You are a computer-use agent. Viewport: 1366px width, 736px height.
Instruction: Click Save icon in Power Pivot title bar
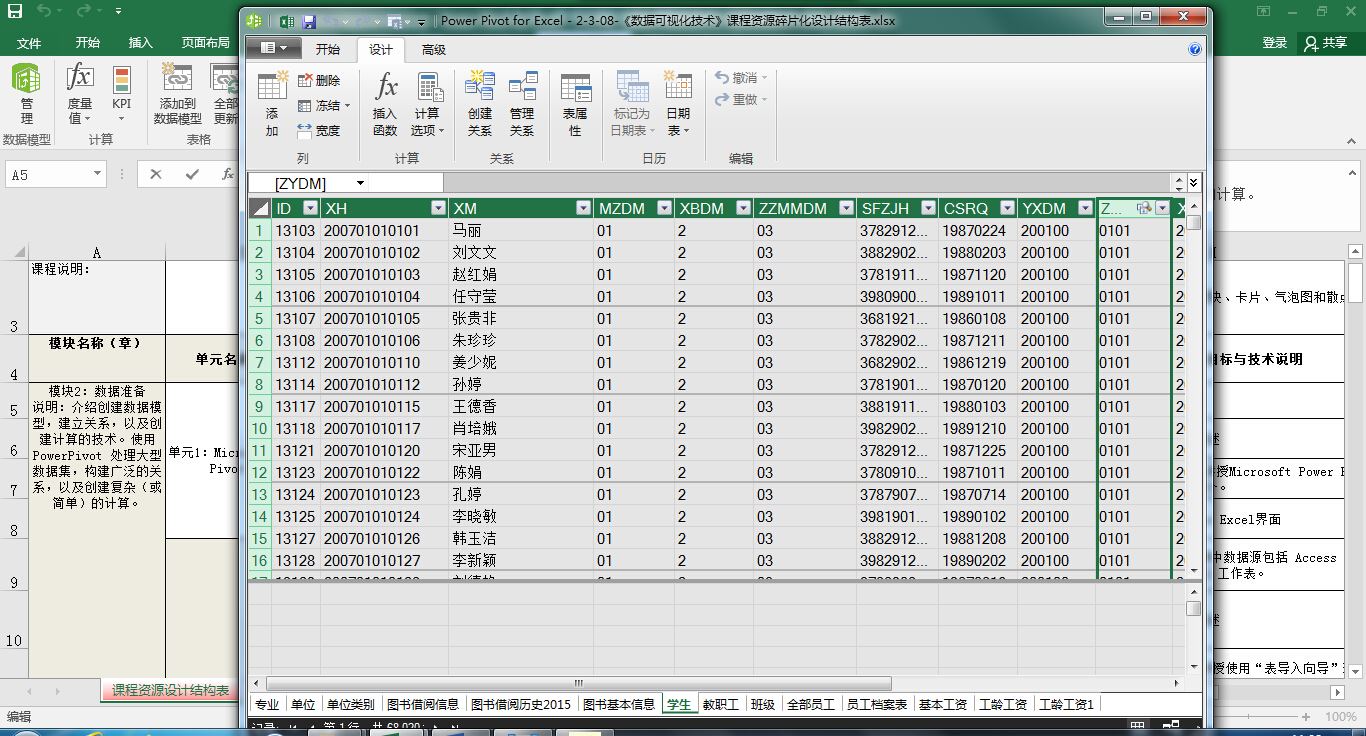(x=309, y=21)
